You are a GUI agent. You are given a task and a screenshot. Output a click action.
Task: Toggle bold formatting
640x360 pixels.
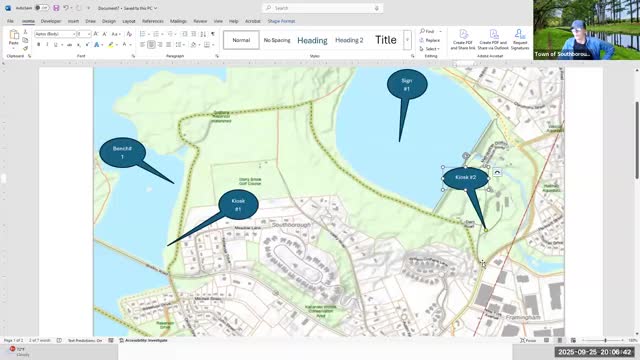pos(38,44)
